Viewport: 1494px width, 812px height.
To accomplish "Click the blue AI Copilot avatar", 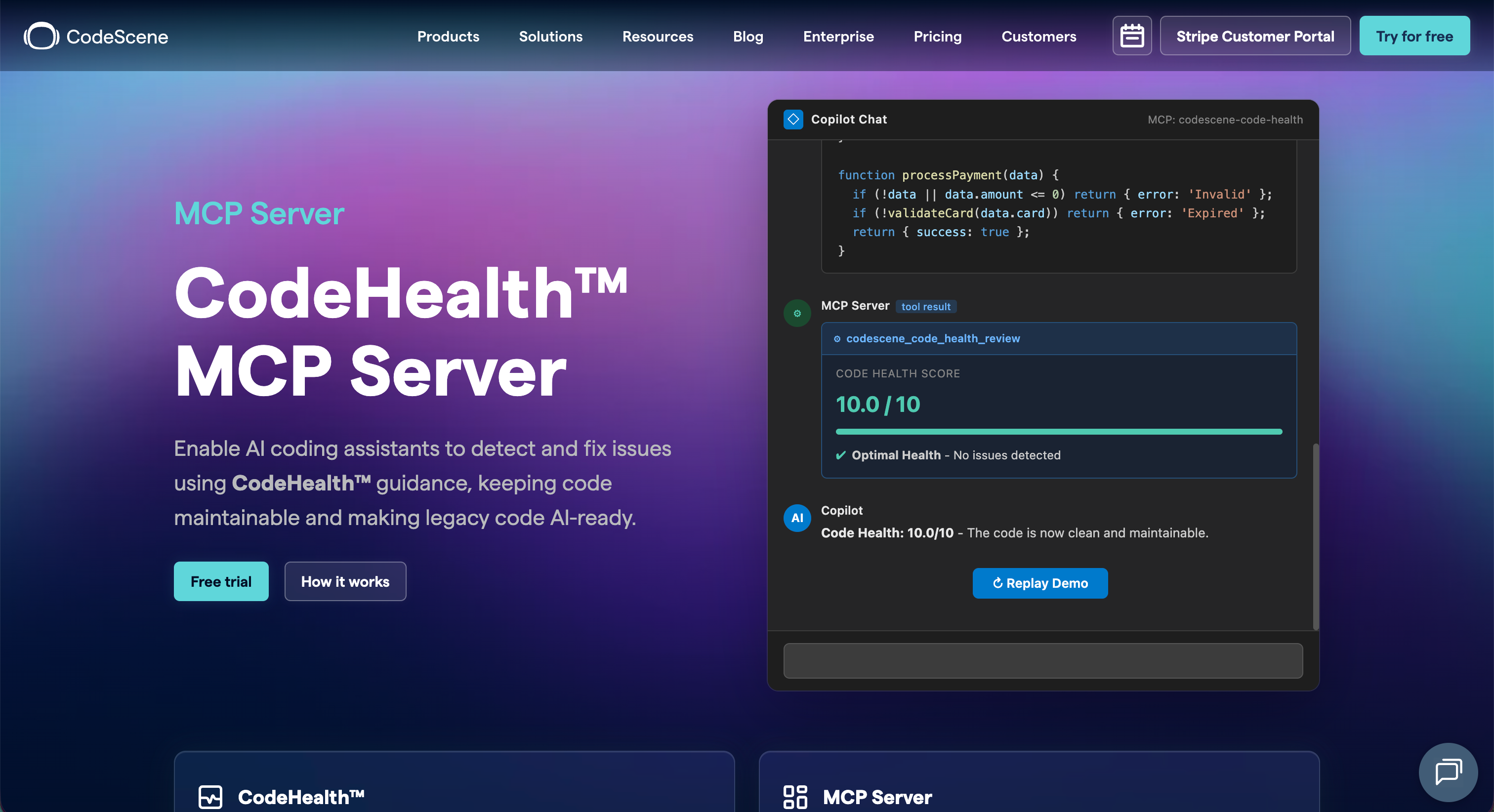I will pyautogui.click(x=797, y=517).
